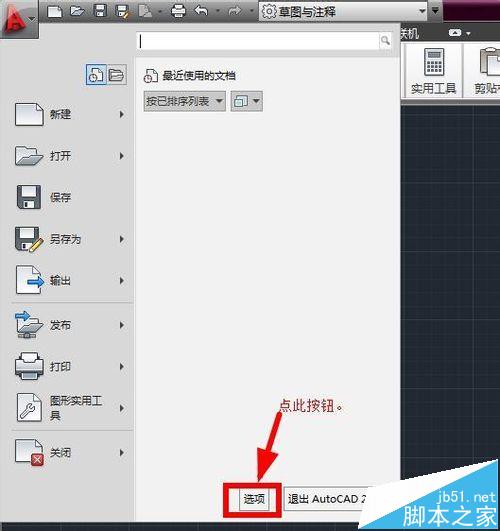This screenshot has height=531, width=500.
Task: Show open documents view
Action: tap(117, 75)
